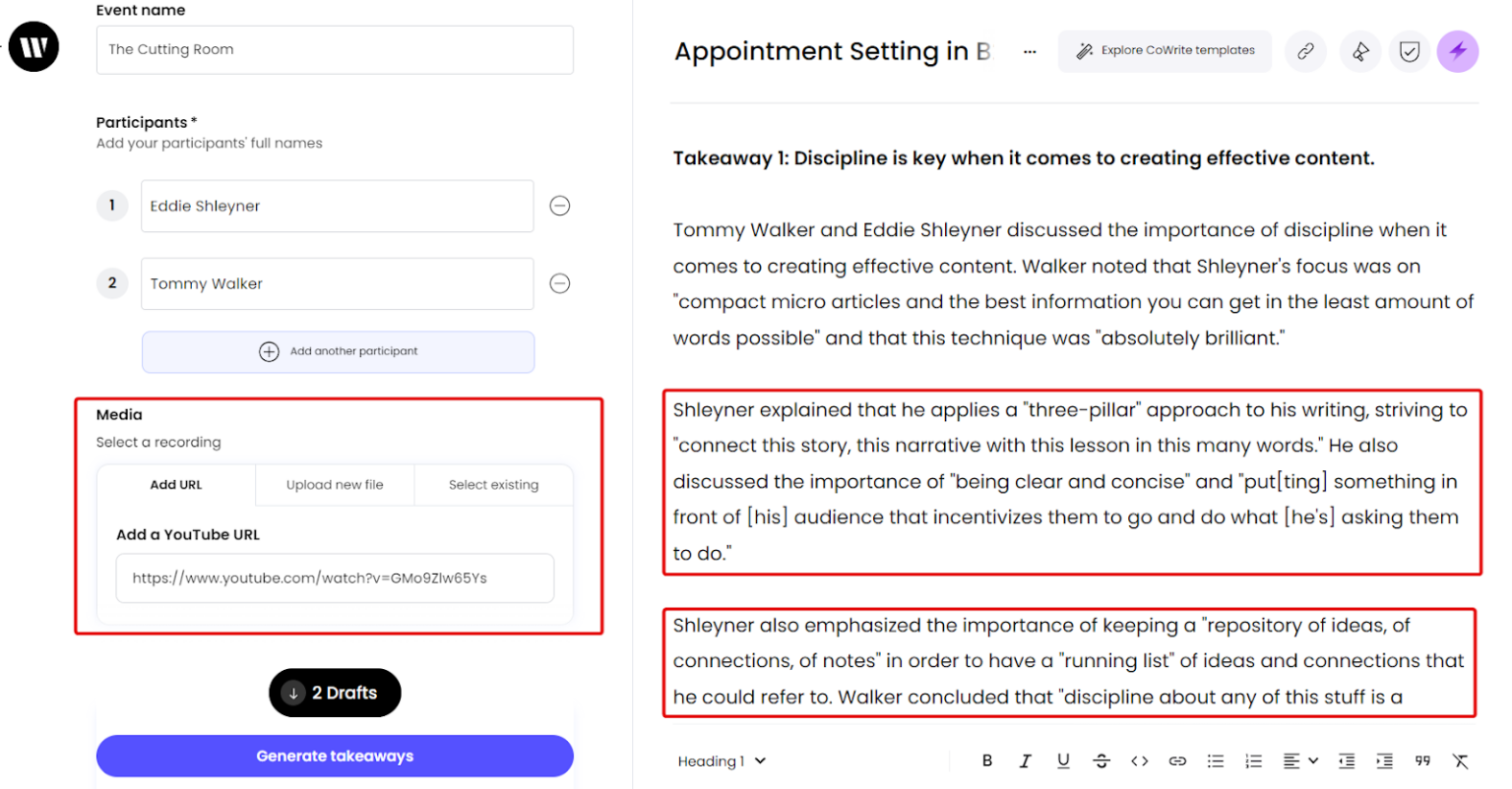Screen dimensions: 1512x789
Task: Click the YouTube URL input field
Action: [335, 578]
